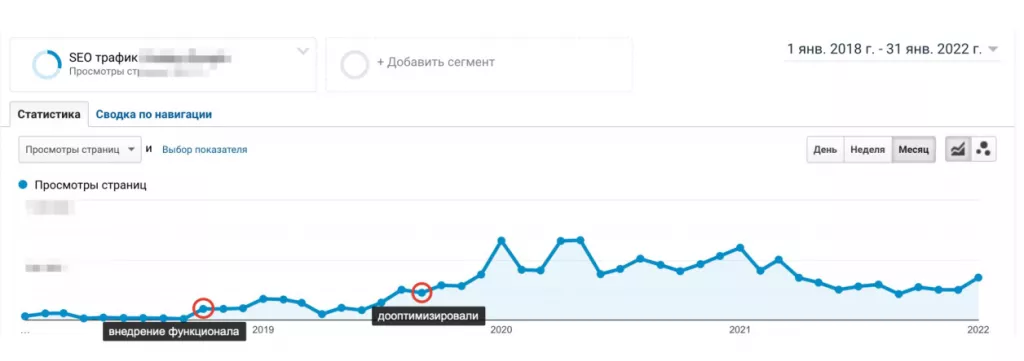Open the Статистика tab
Screen dimensions: 1024x361
[x=49, y=114]
